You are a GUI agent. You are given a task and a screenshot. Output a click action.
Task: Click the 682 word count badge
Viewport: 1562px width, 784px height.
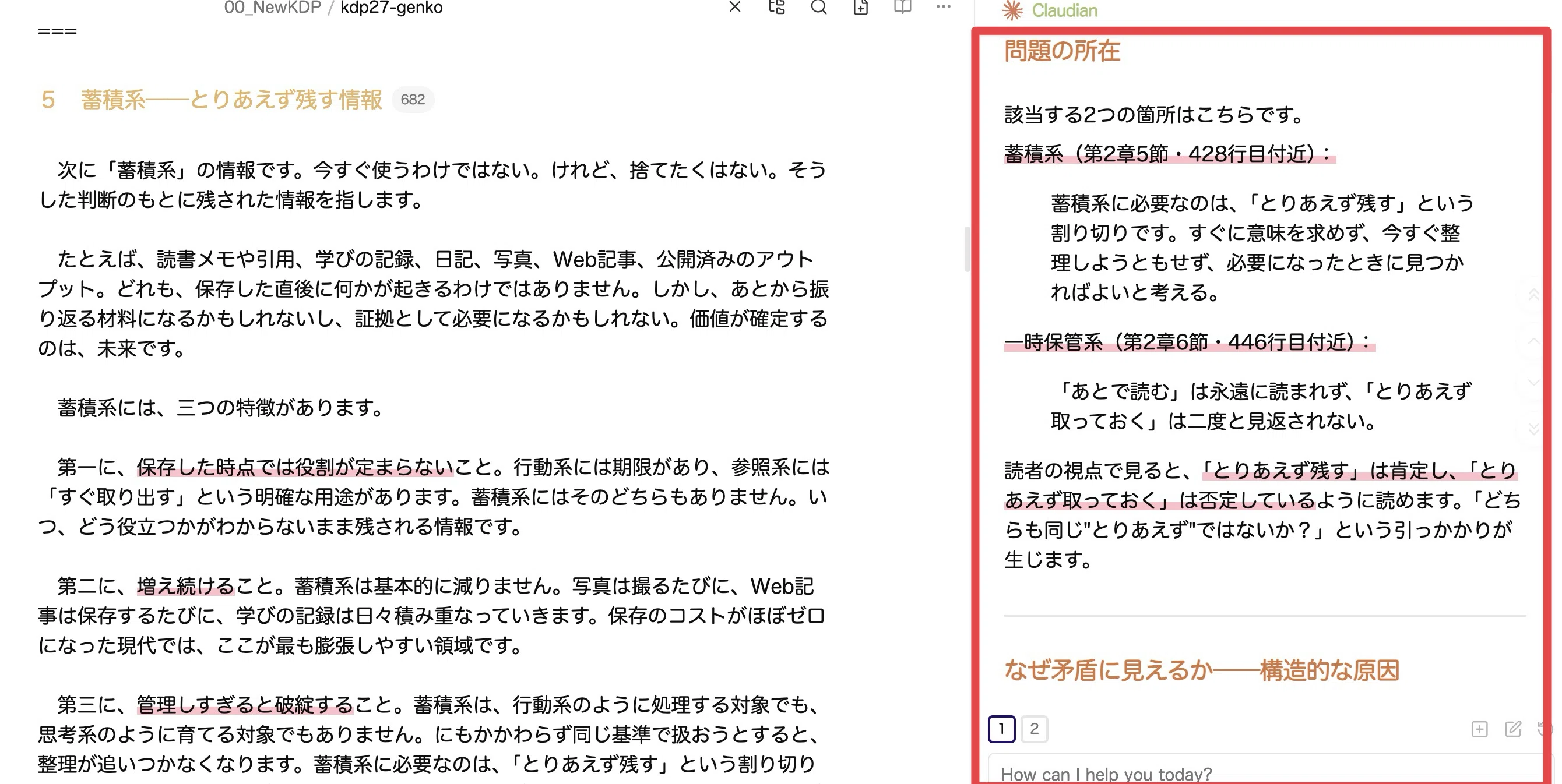412,100
